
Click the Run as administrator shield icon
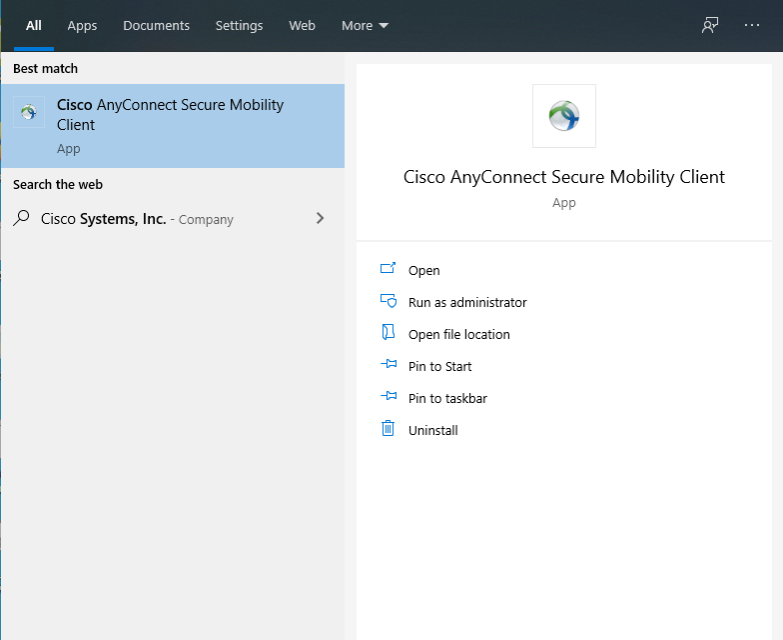388,302
